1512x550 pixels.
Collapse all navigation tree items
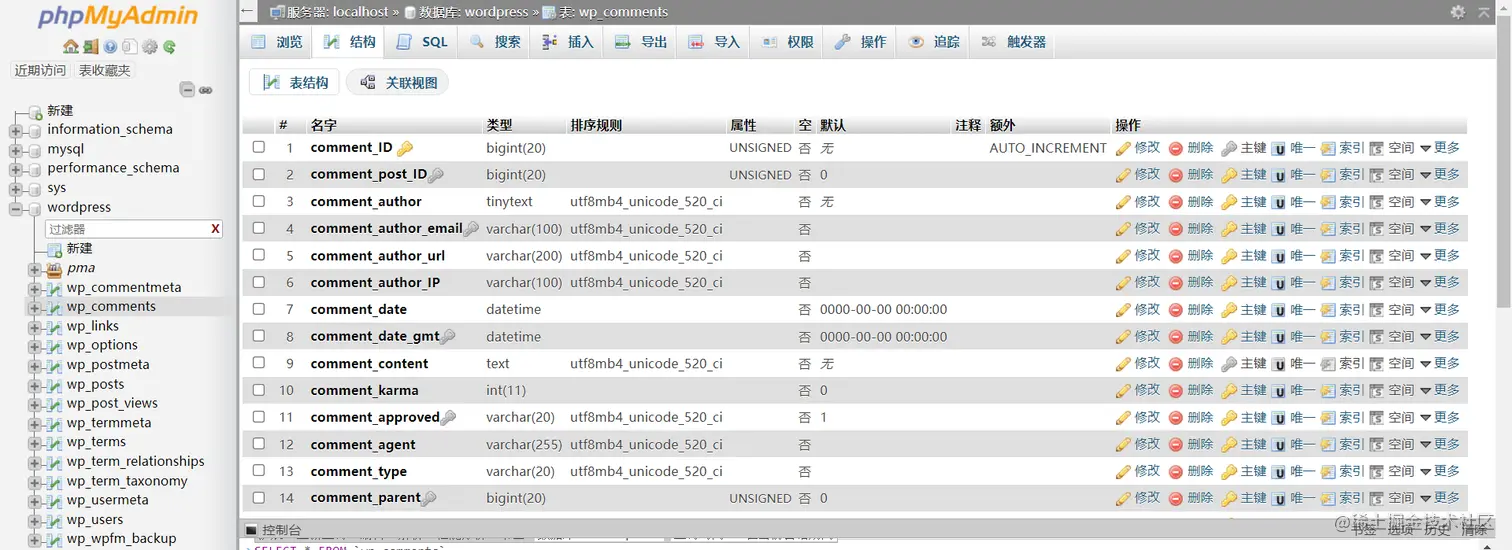(x=187, y=90)
